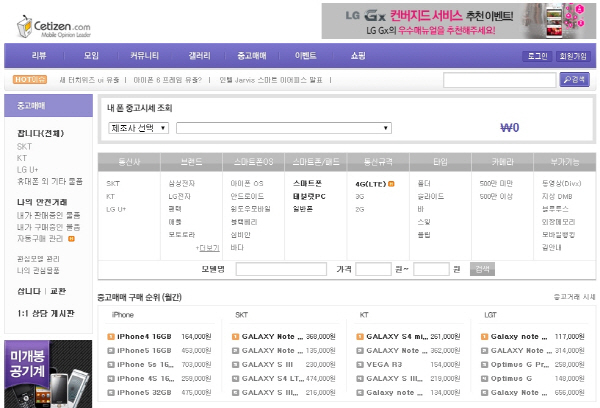Open the 이벤트 menu

tap(305, 55)
